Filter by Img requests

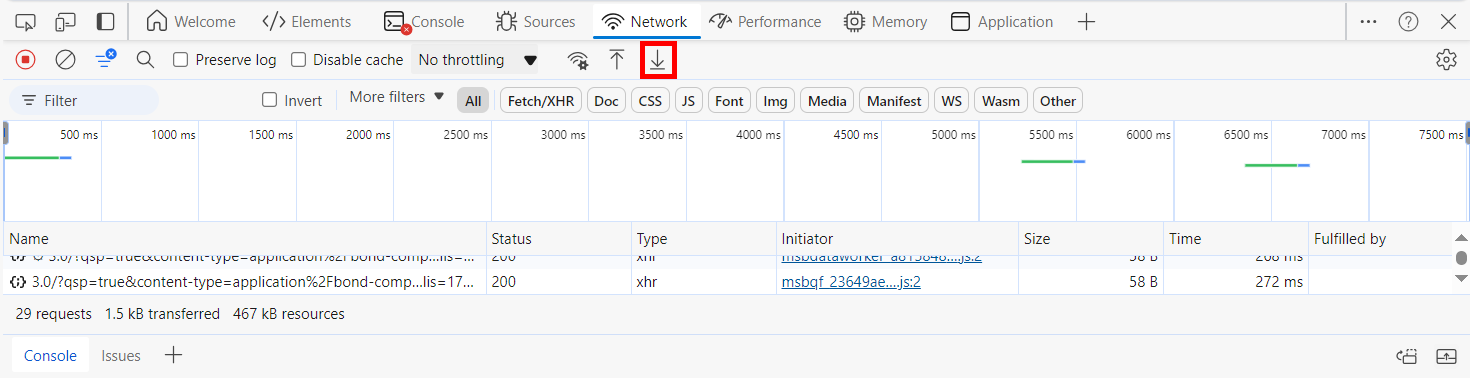[x=775, y=100]
